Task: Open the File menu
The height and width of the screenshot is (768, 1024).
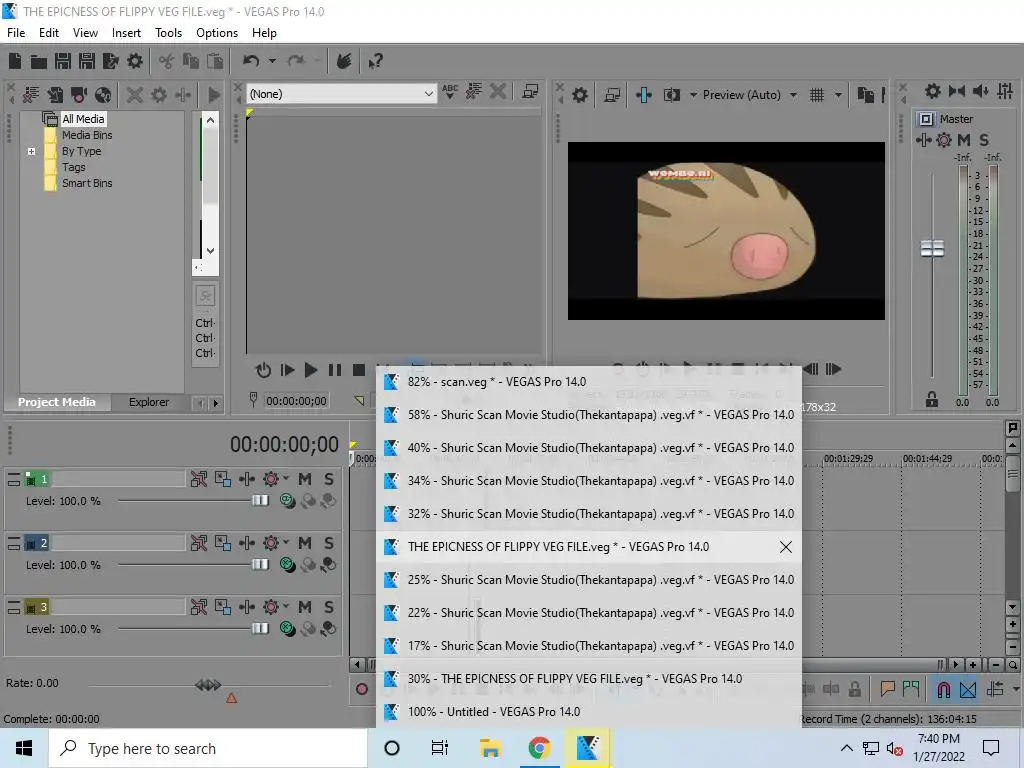Action: pyautogui.click(x=16, y=33)
